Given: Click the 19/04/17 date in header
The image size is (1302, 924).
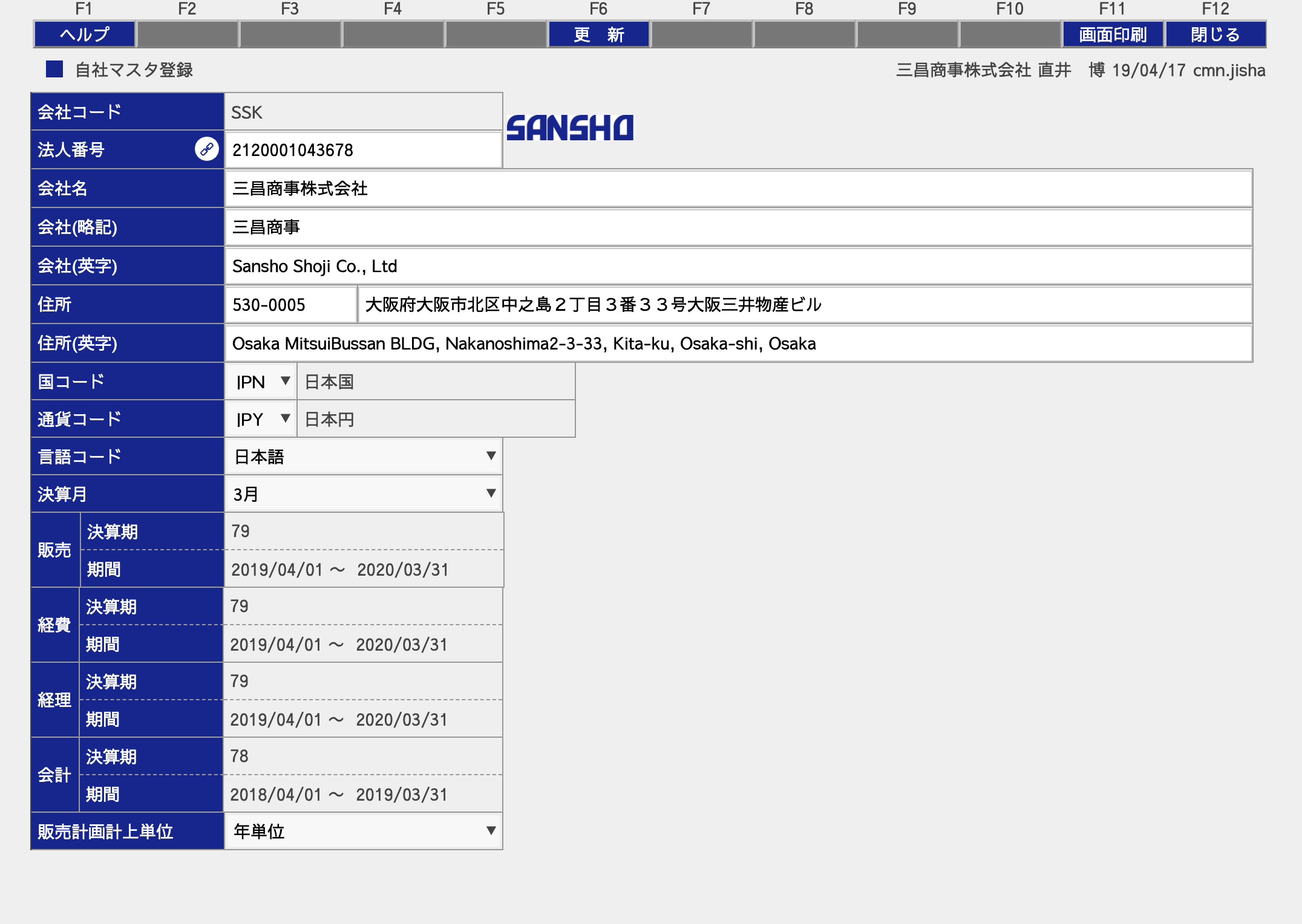Looking at the screenshot, I should 1148,70.
